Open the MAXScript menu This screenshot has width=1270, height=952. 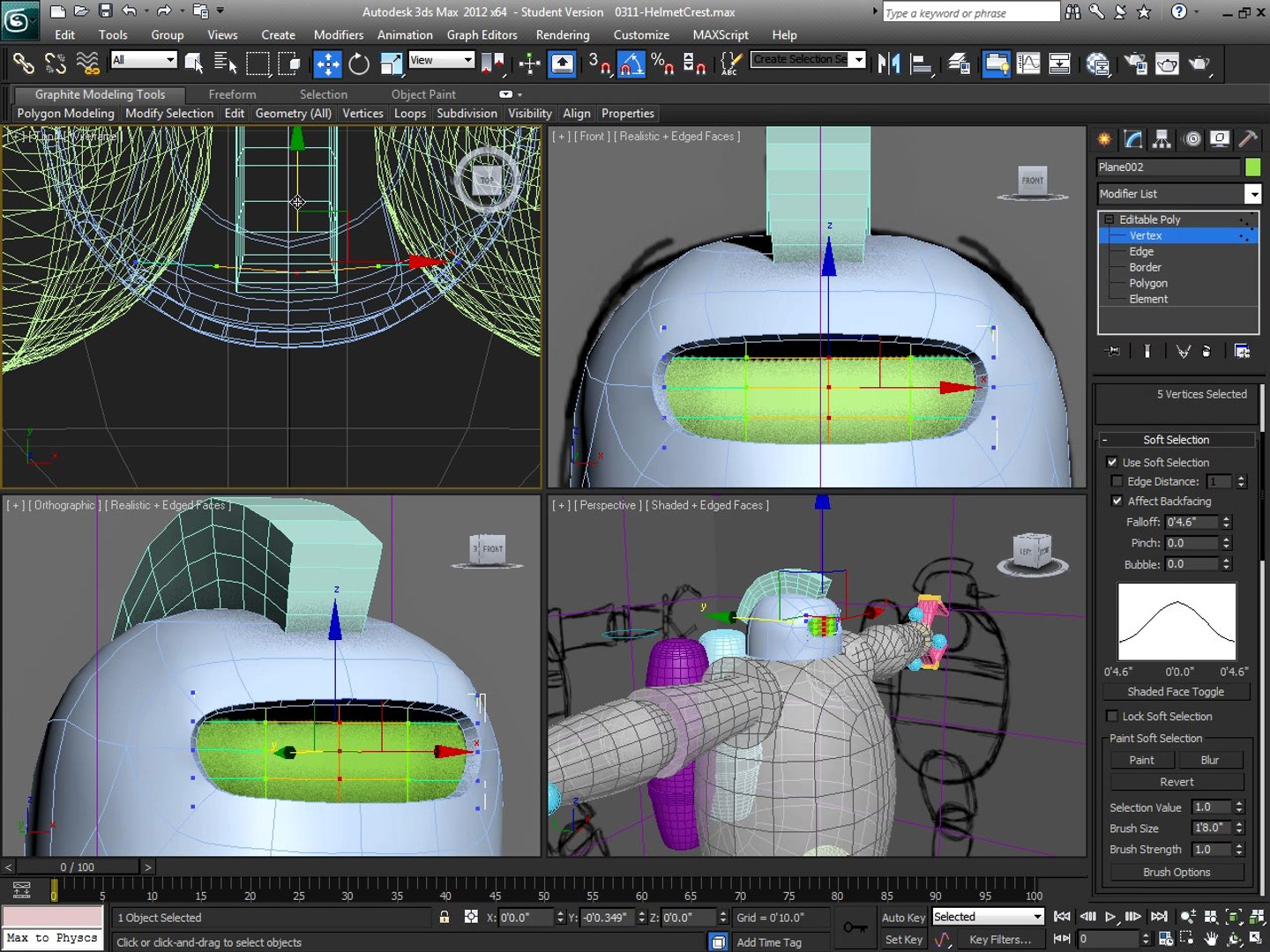(x=721, y=34)
